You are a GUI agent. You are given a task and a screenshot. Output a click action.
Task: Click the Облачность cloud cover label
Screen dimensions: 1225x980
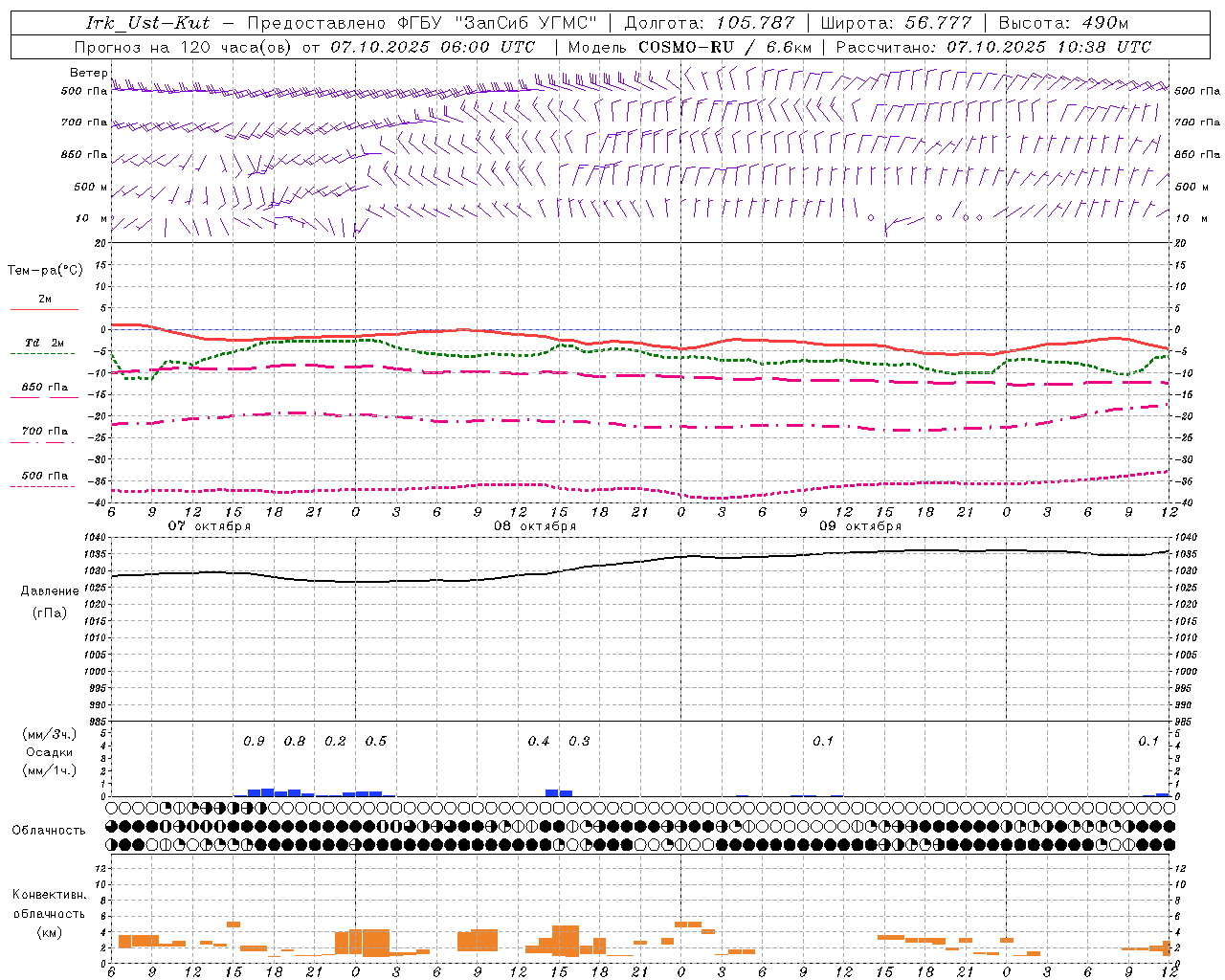[x=49, y=830]
